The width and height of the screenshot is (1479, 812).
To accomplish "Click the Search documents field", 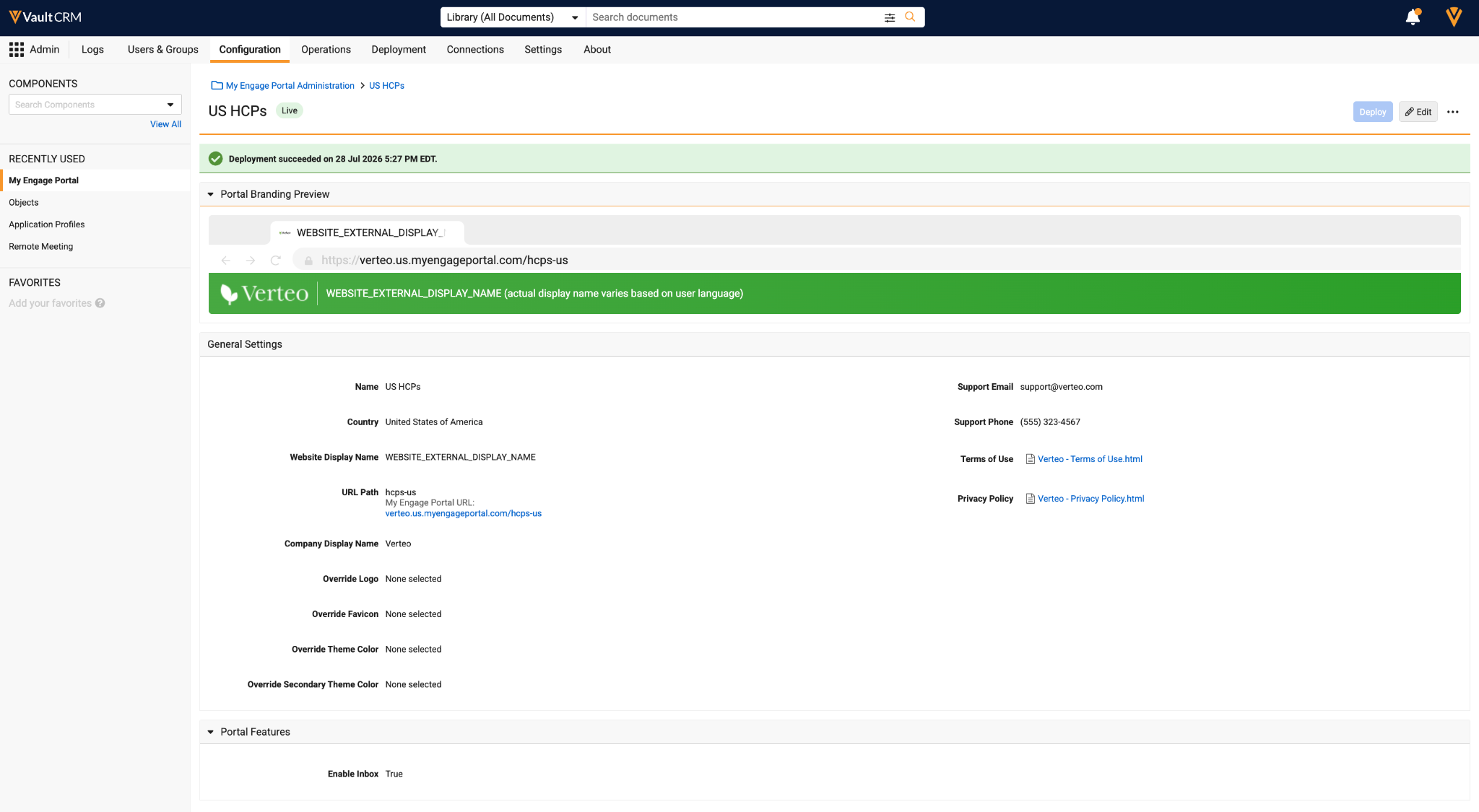I will tap(734, 17).
